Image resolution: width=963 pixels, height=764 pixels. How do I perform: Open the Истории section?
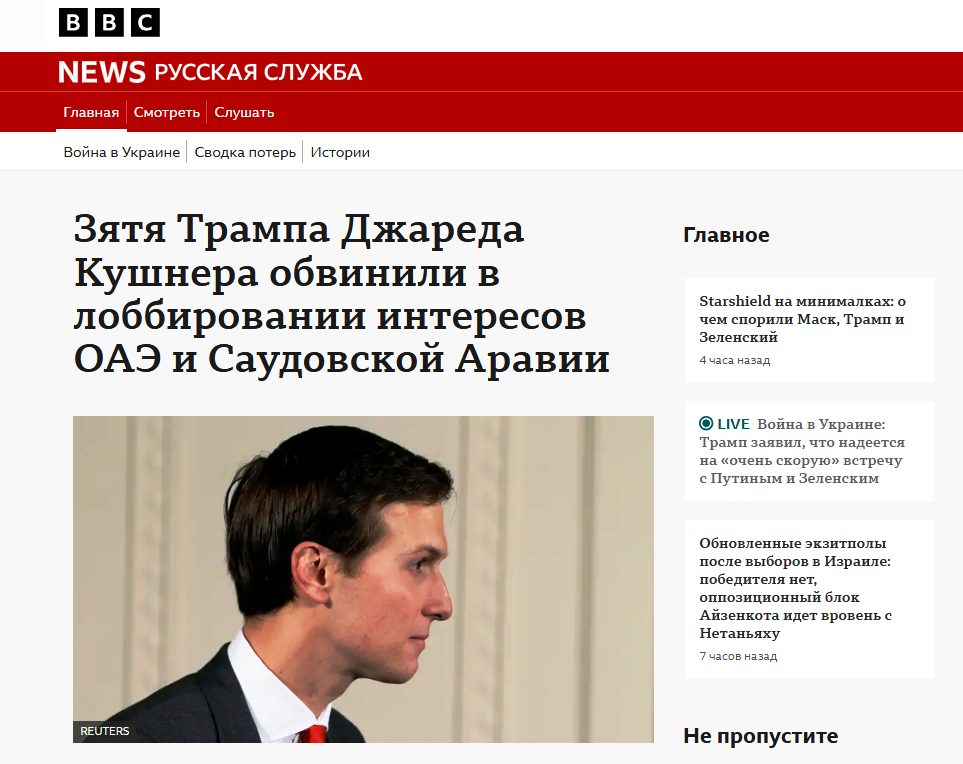(x=340, y=152)
